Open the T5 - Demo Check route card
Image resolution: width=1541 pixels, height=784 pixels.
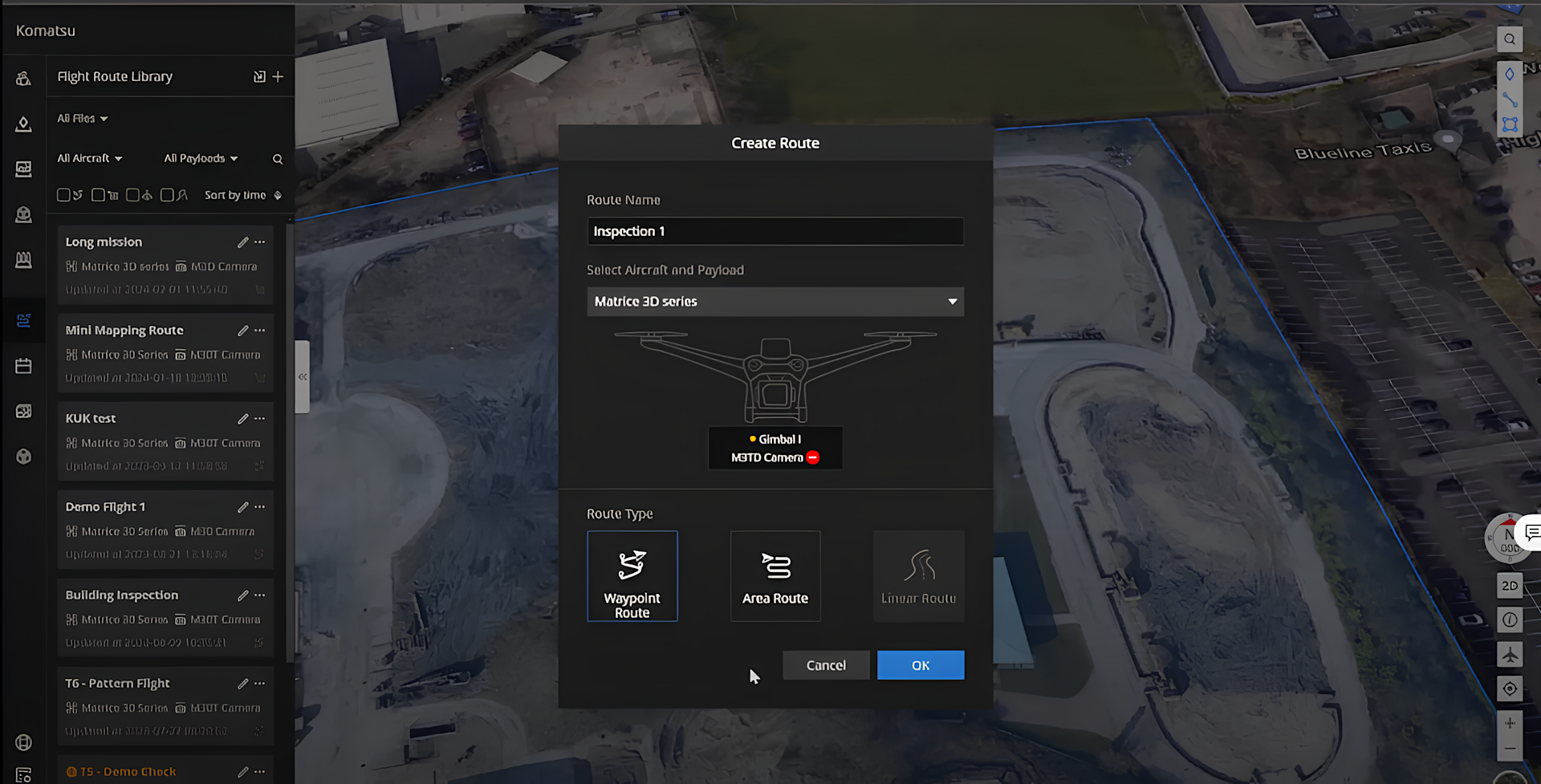coord(165,770)
